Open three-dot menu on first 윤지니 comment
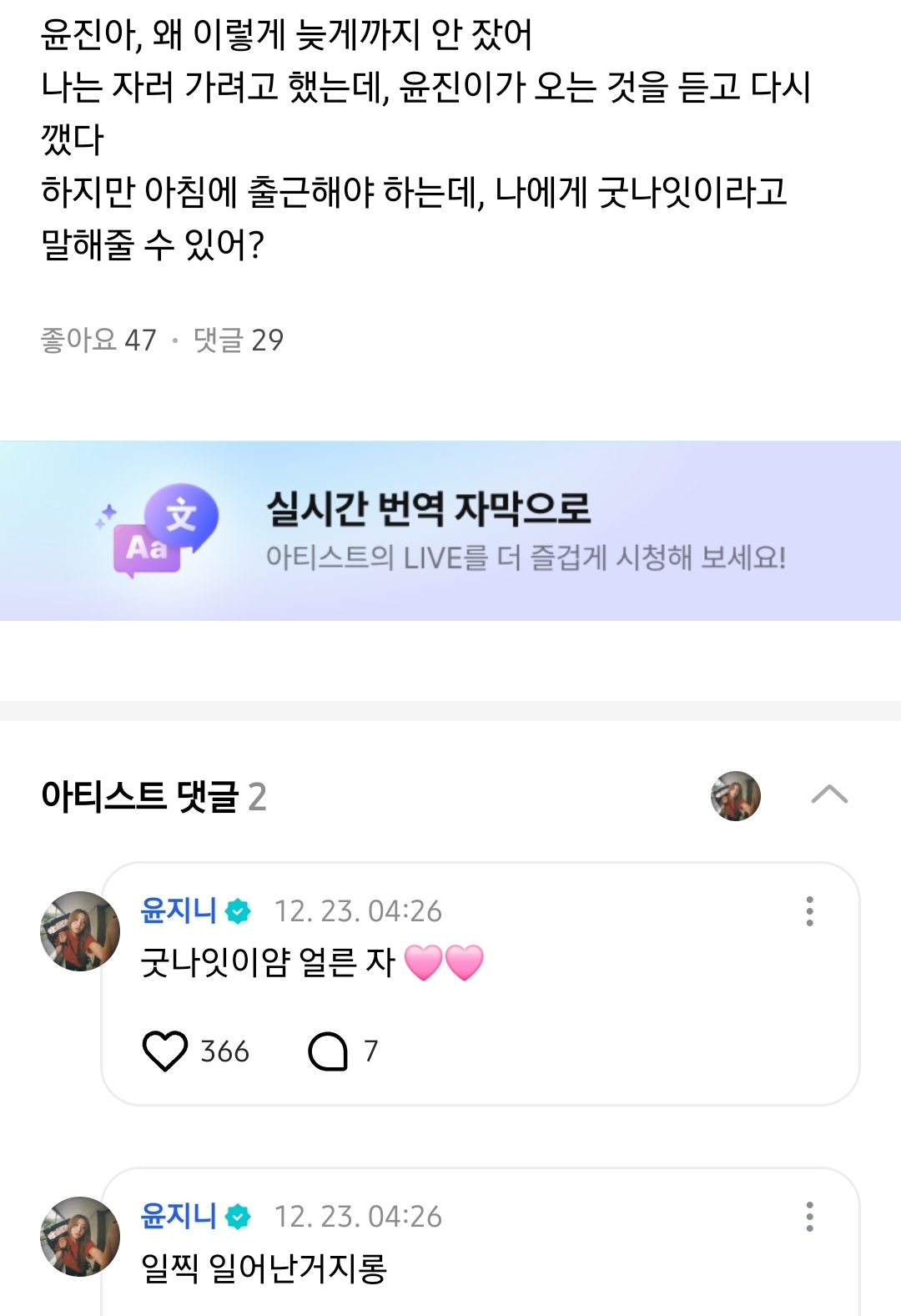The image size is (901, 1316). pyautogui.click(x=809, y=911)
